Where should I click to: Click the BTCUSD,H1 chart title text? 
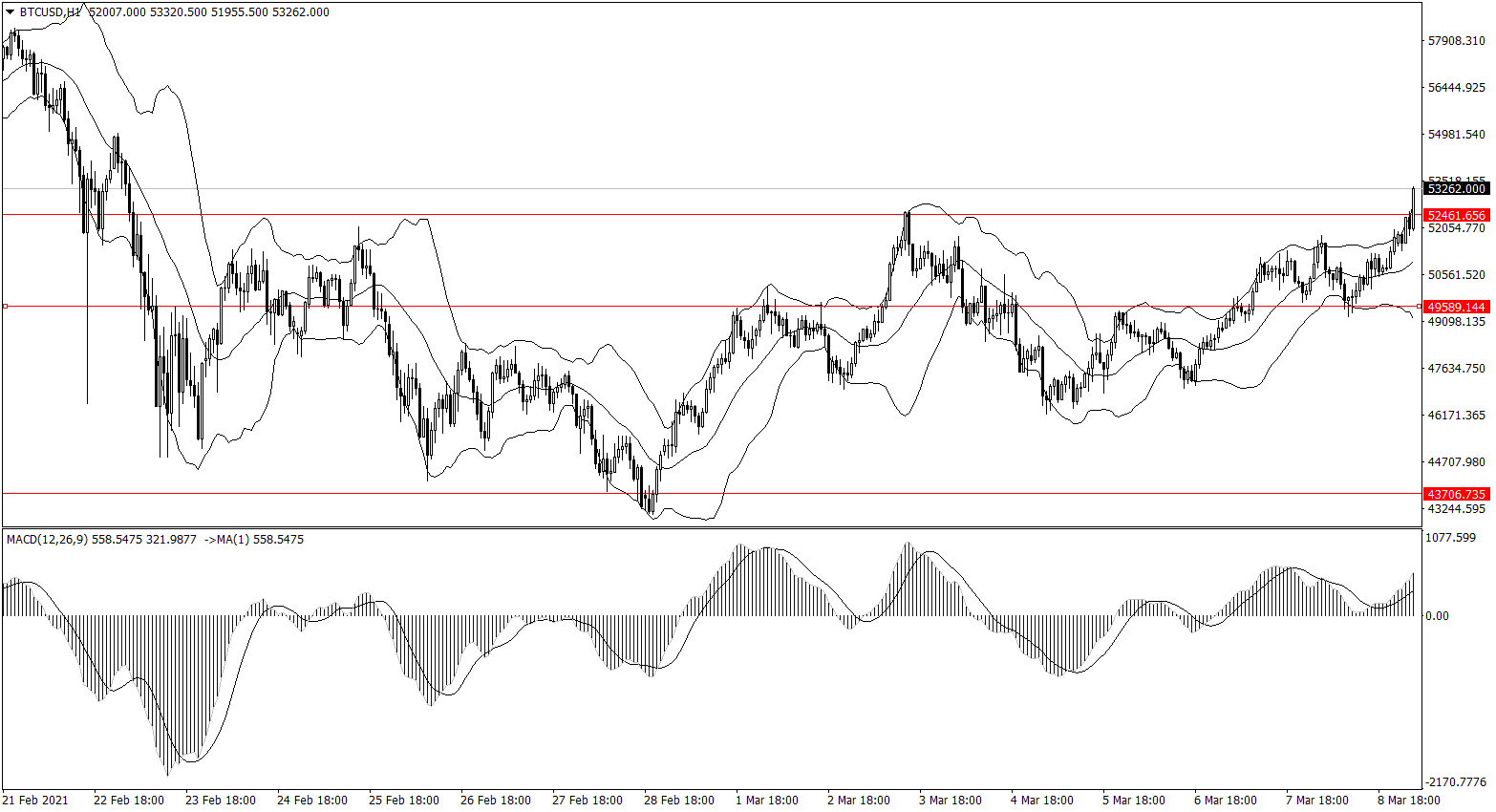(50, 12)
